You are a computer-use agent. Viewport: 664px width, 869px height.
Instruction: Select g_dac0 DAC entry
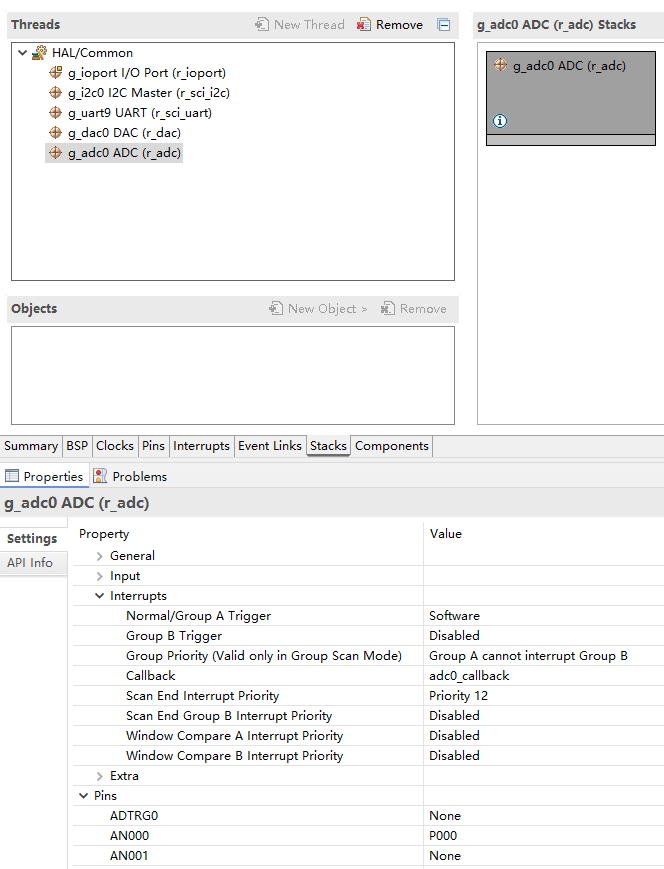coord(124,132)
